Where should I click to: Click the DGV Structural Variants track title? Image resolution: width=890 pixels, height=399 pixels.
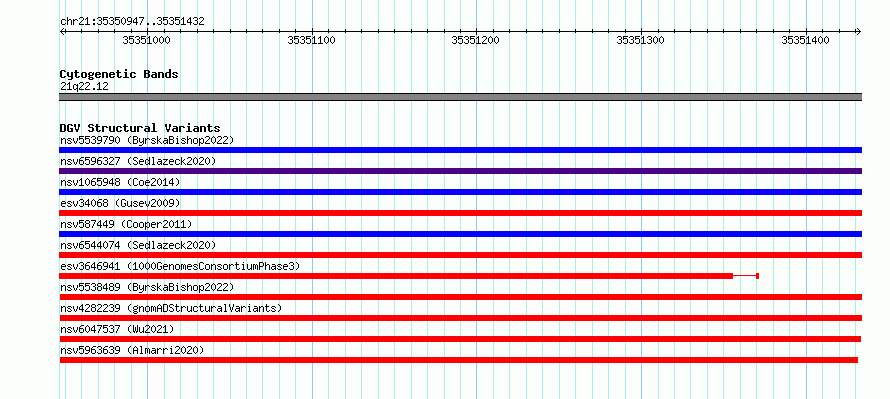140,128
